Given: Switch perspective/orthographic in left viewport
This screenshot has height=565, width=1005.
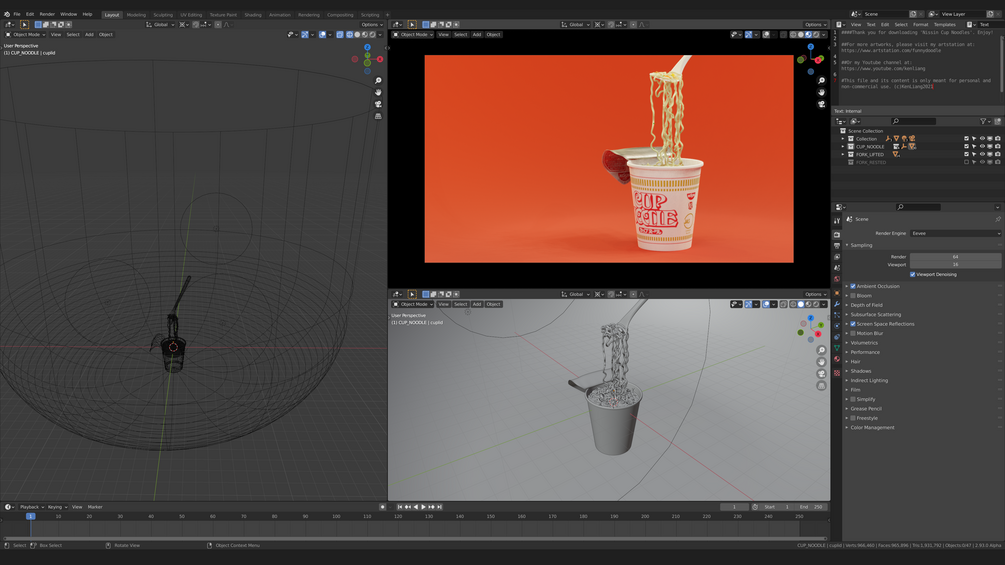Looking at the screenshot, I should coord(378,116).
